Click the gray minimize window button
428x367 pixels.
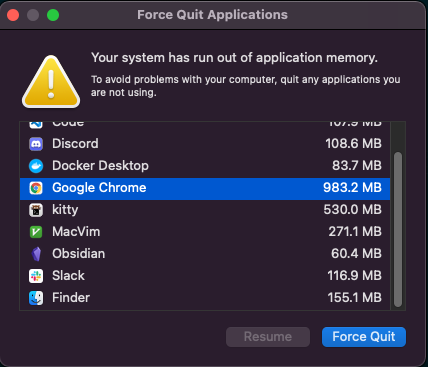[x=33, y=15]
